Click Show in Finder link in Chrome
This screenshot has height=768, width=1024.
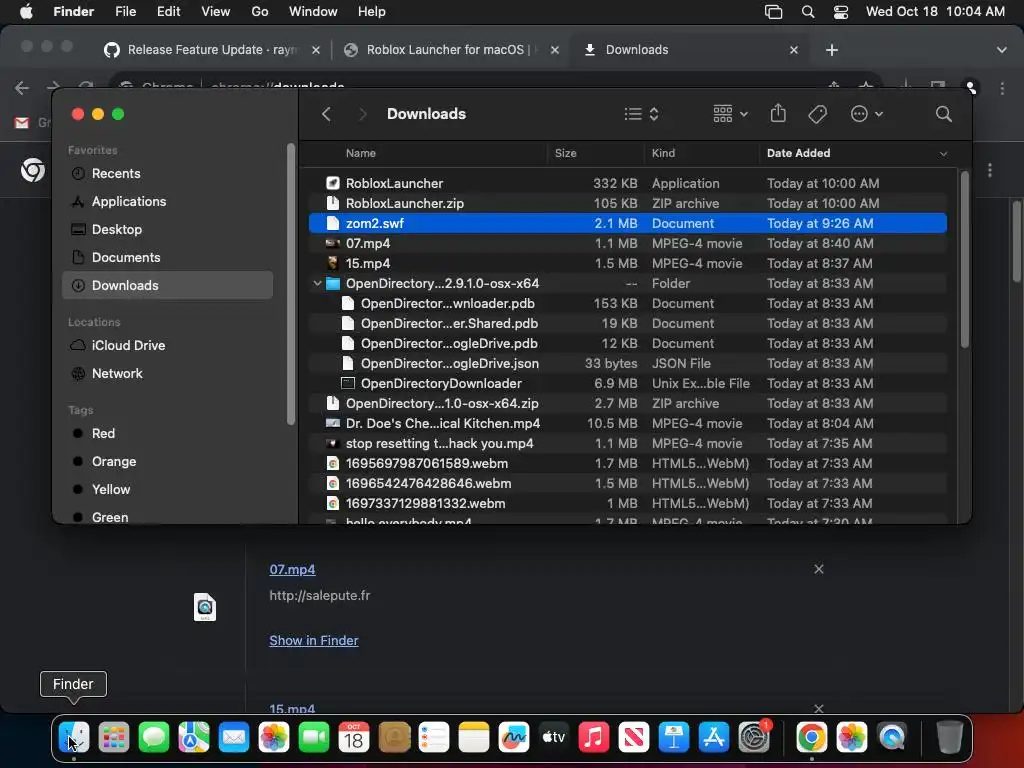(x=313, y=641)
